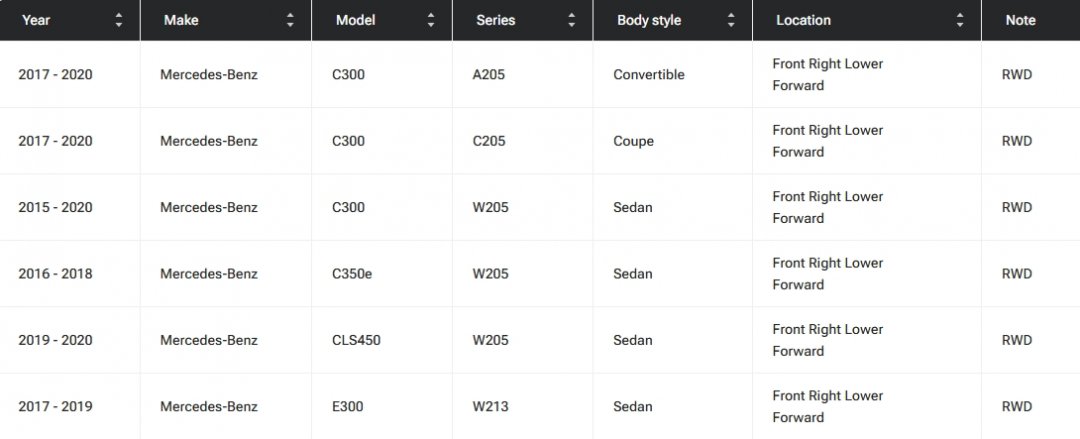Image resolution: width=1080 pixels, height=439 pixels.
Task: Select the Coupe body style cell
Action: [633, 141]
